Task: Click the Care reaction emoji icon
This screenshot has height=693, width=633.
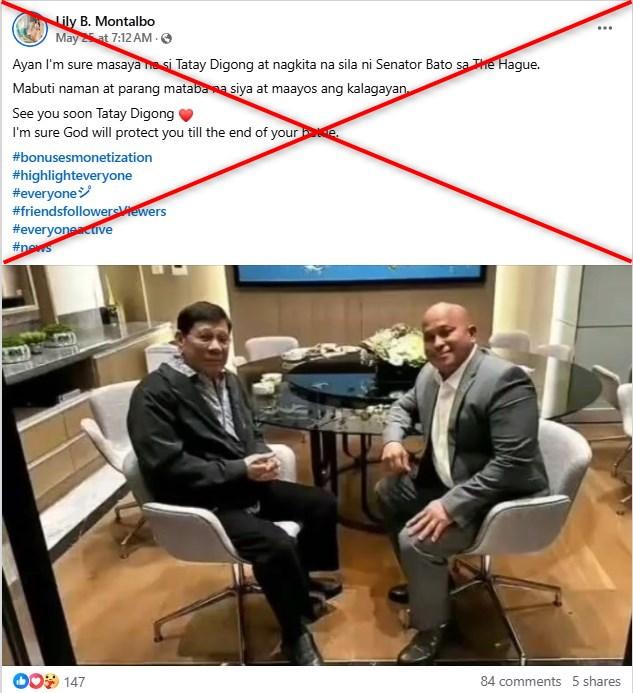Action: tap(51, 681)
